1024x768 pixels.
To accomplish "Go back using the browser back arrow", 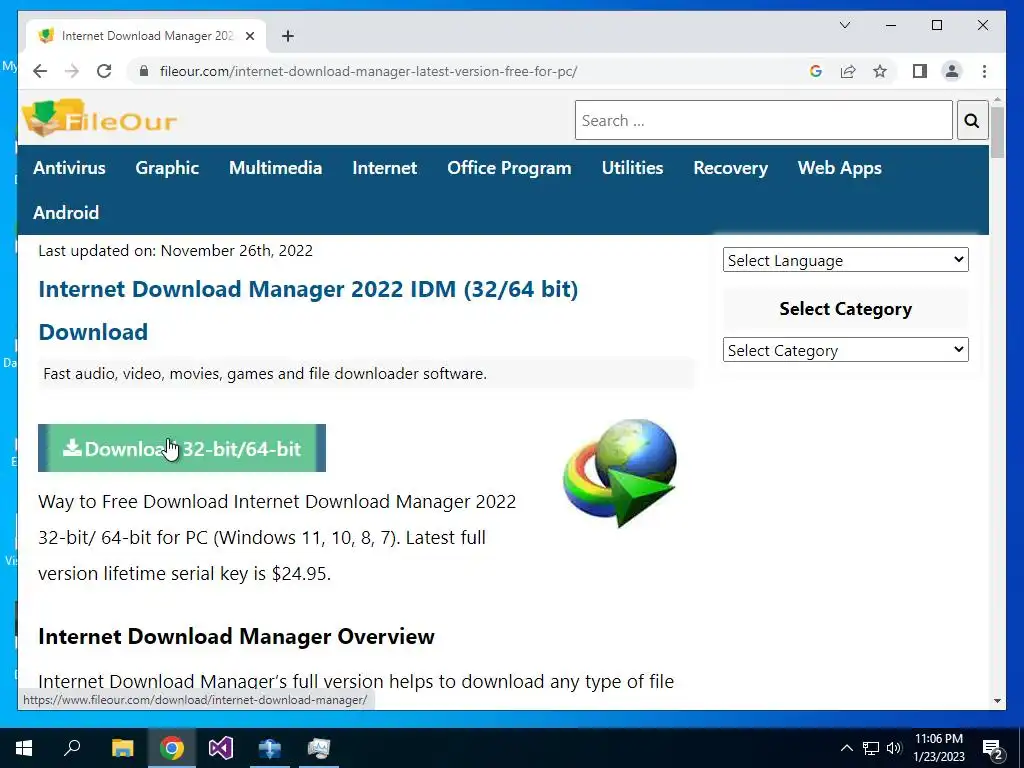I will [40, 71].
